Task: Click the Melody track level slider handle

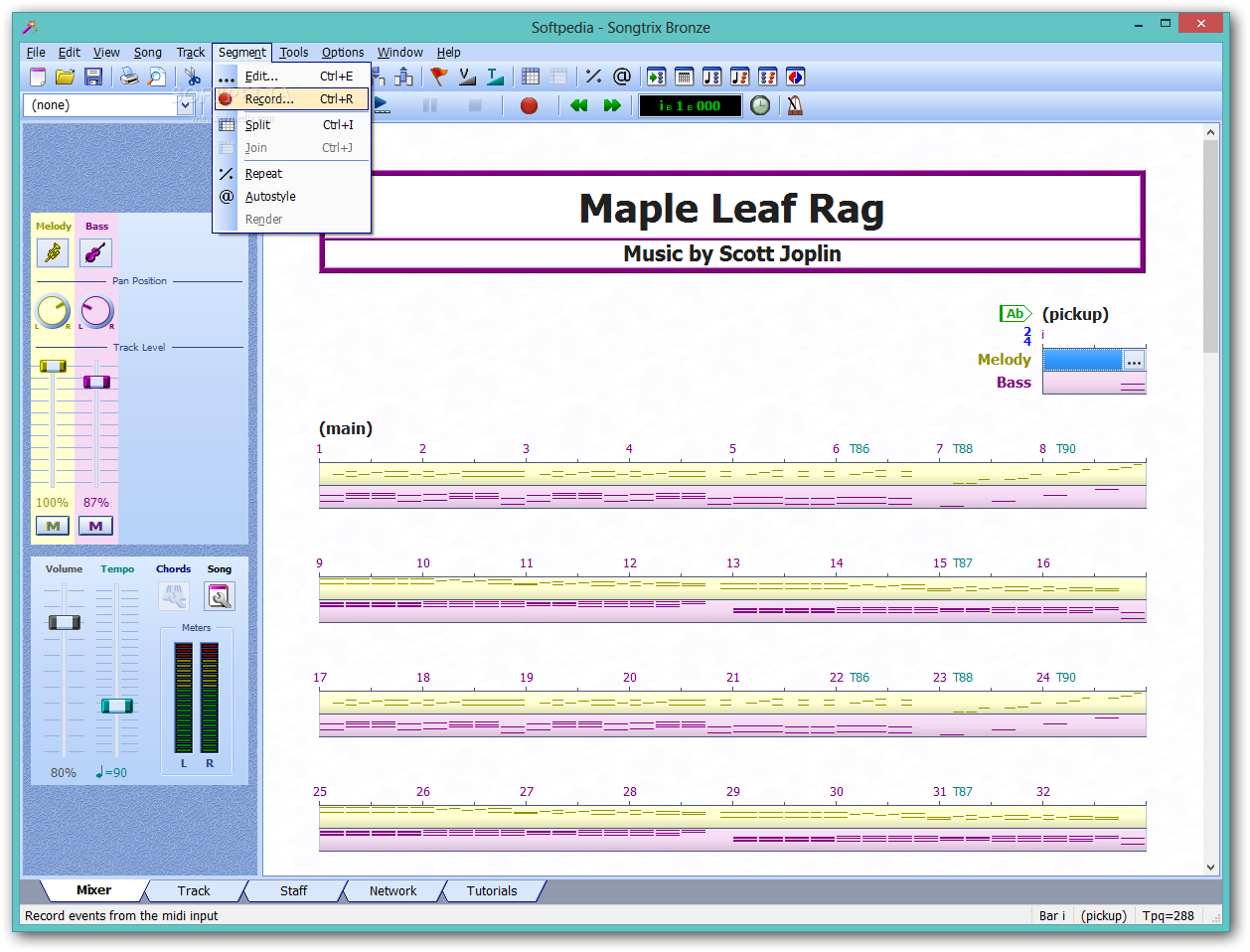Action: coord(53,367)
